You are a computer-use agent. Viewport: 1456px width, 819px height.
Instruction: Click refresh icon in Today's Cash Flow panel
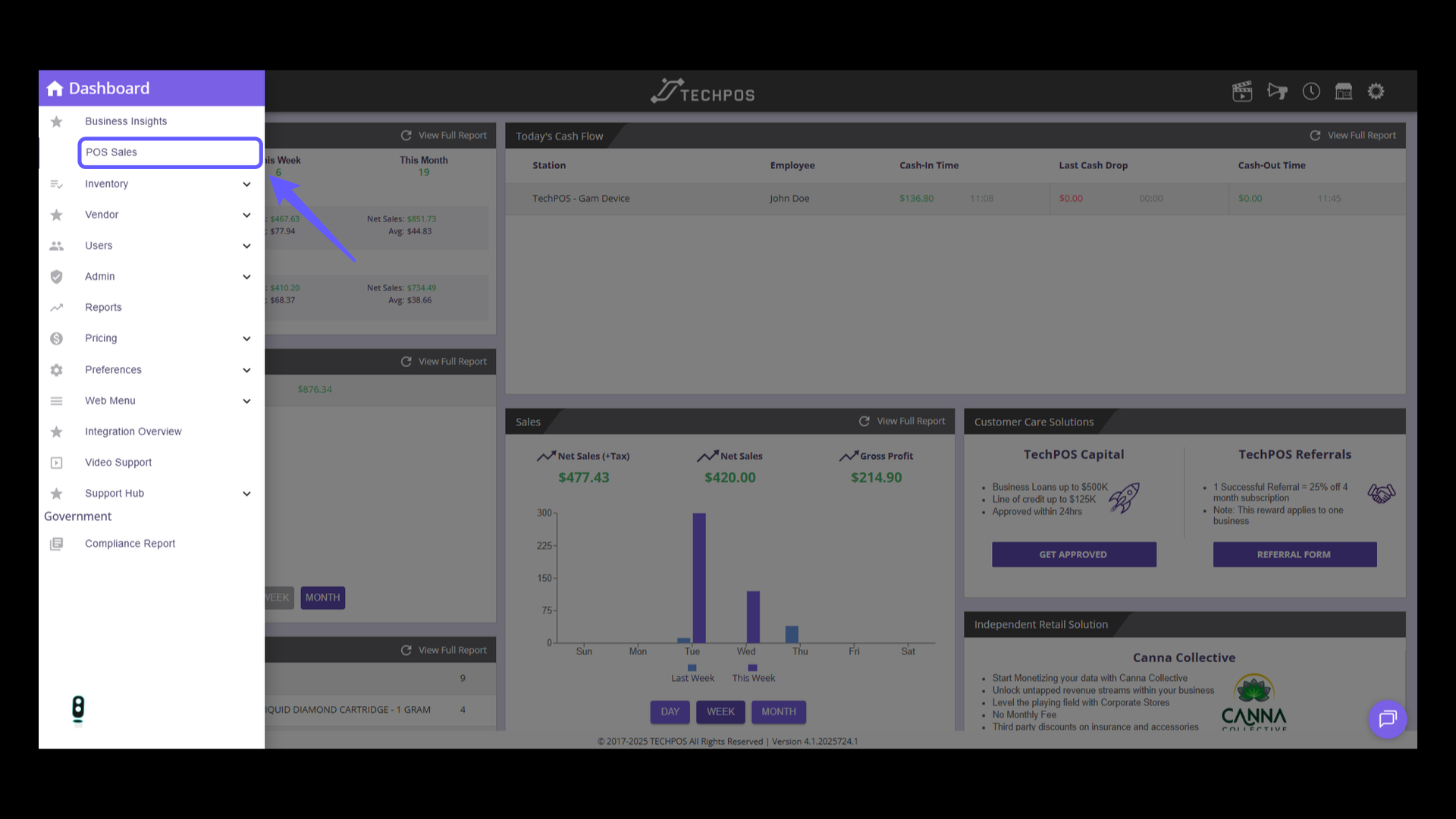[x=1315, y=136]
